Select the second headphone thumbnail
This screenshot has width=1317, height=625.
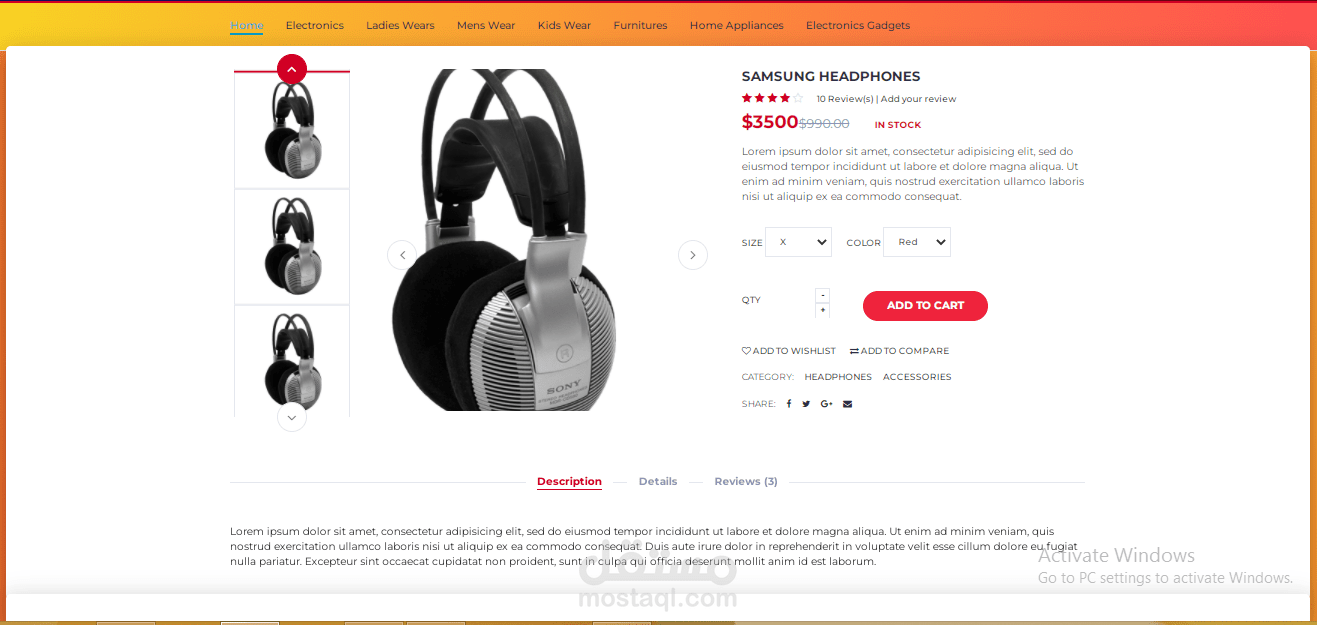point(292,246)
